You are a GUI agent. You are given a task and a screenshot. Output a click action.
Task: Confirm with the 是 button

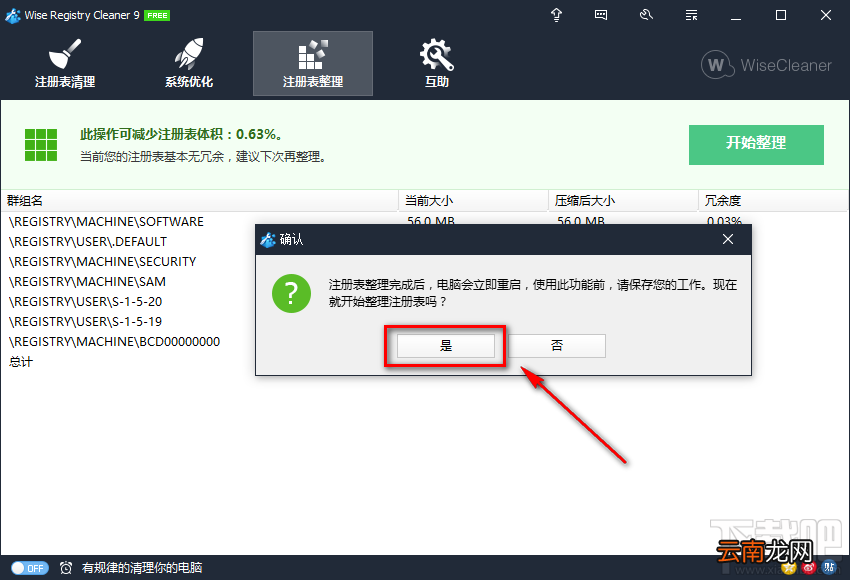[x=446, y=346]
